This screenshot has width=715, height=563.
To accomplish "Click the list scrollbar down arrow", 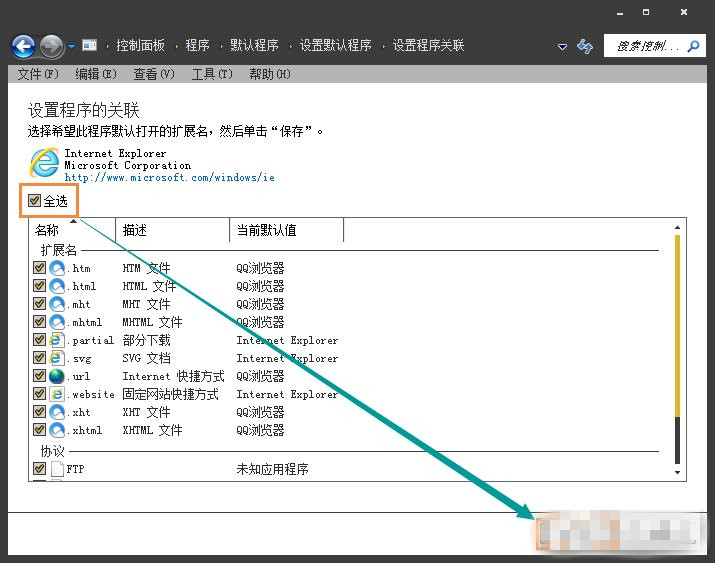I will pyautogui.click(x=678, y=473).
